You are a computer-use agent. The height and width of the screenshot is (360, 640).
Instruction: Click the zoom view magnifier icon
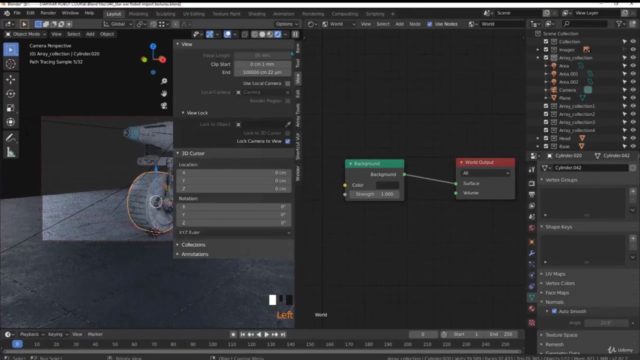164,81
